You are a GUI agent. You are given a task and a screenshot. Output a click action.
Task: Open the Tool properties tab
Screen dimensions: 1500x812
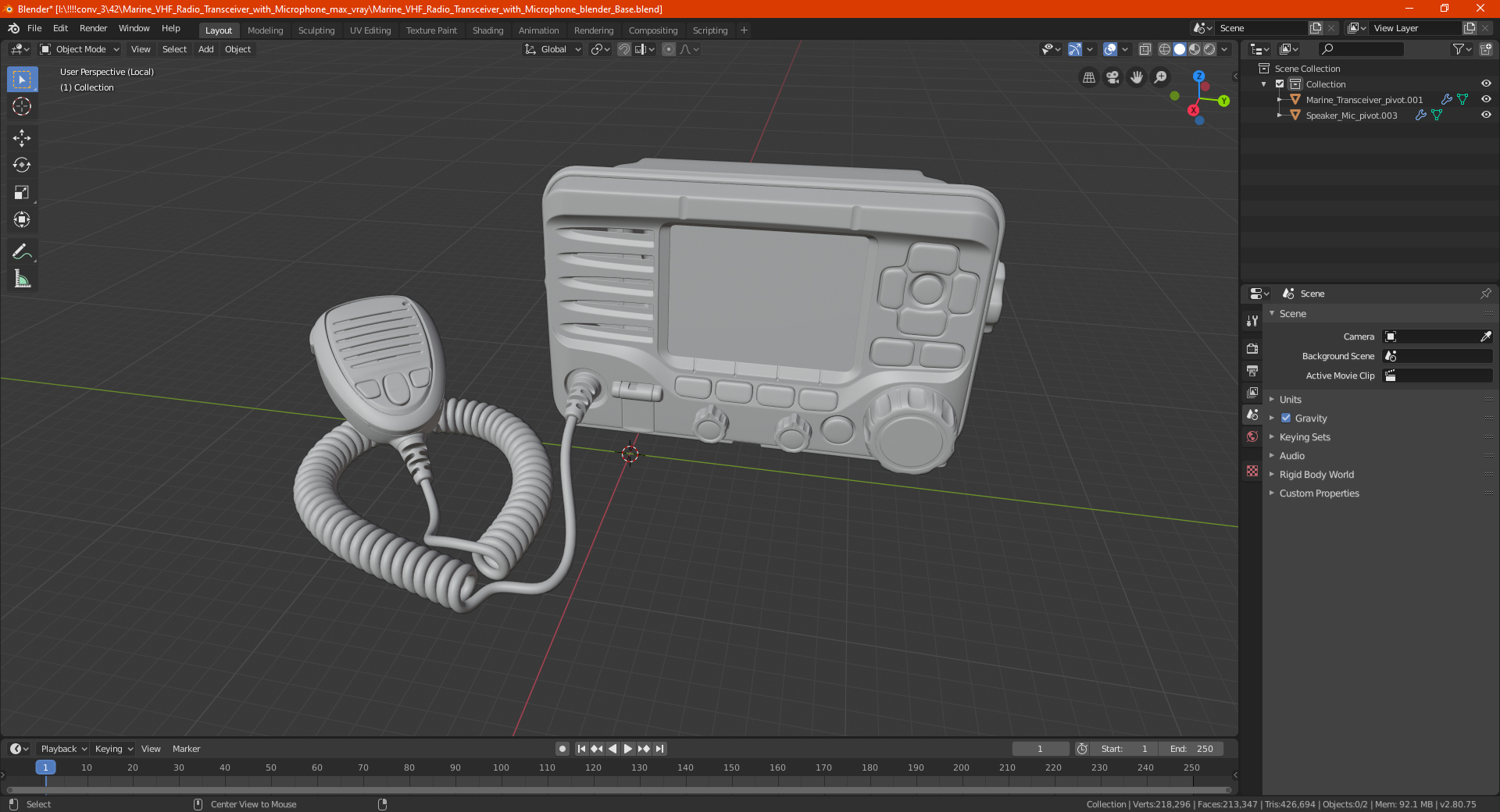coord(1252,321)
